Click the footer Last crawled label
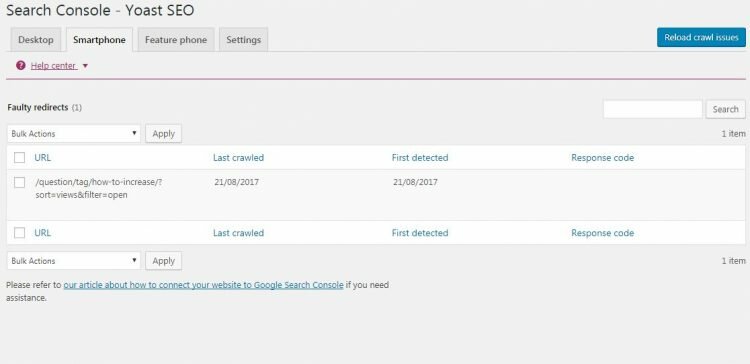Screen dimensions: 750x364 click(x=238, y=233)
